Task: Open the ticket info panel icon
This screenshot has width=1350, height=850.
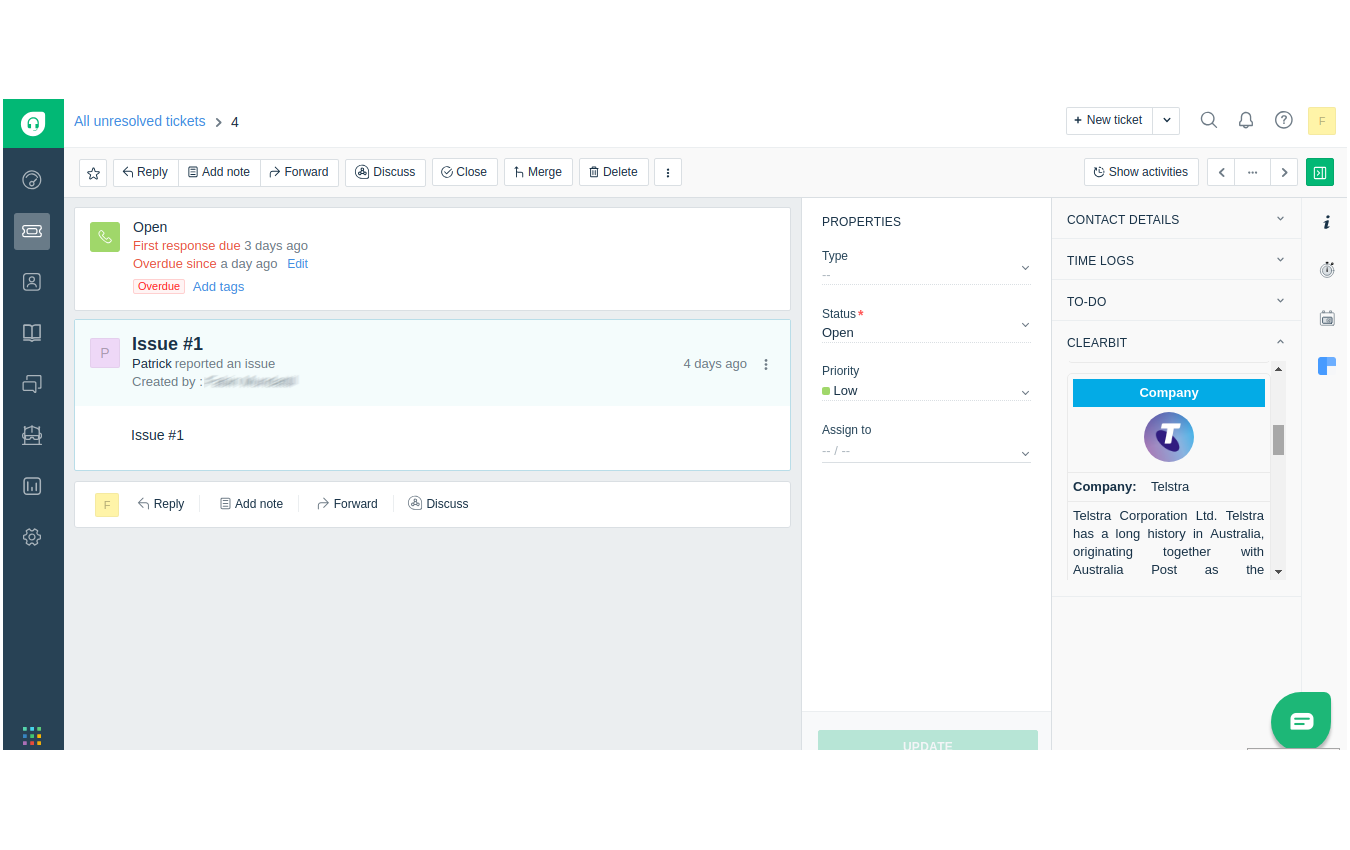Action: (1327, 221)
